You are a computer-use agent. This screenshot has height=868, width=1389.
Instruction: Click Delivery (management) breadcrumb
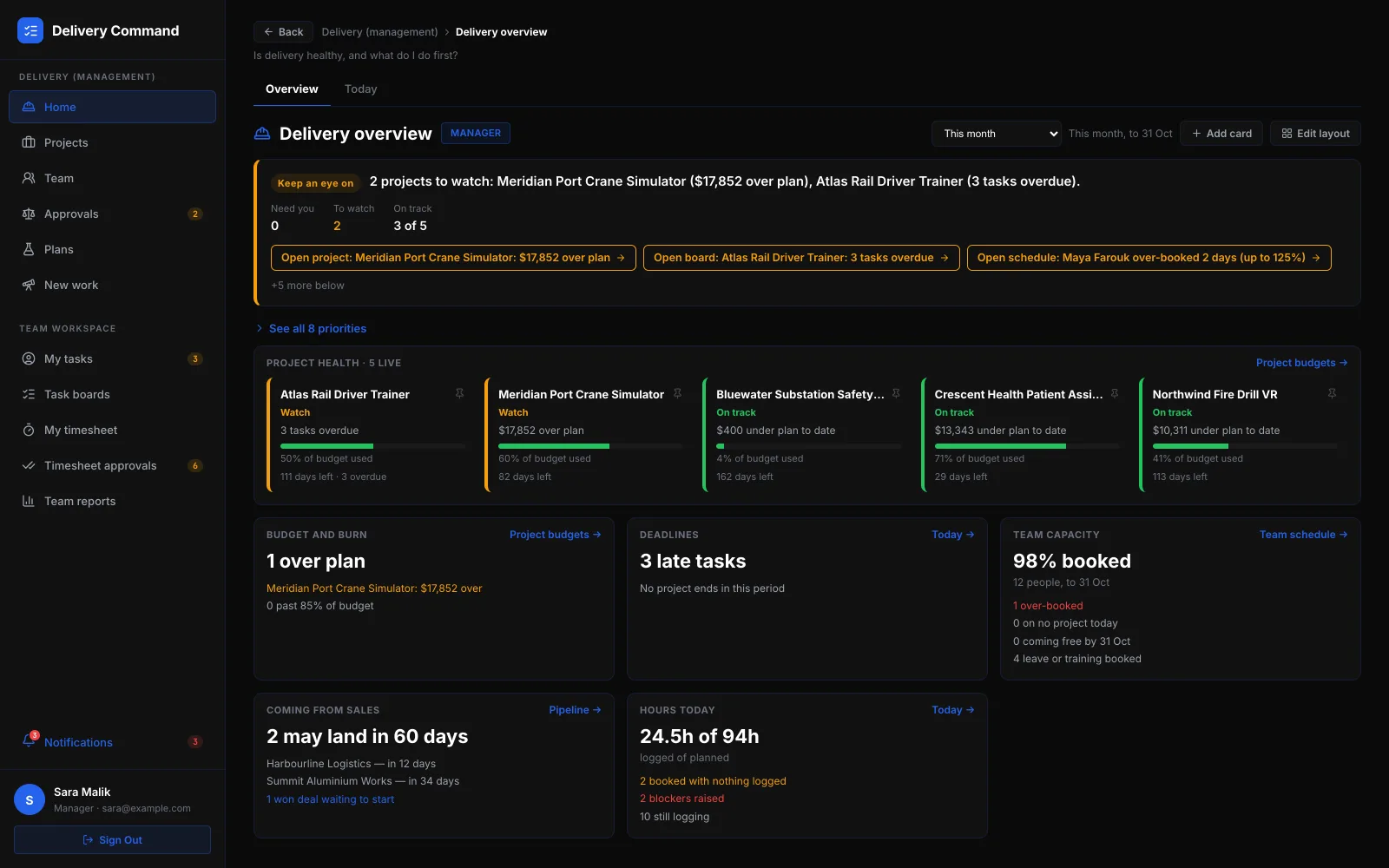click(379, 32)
